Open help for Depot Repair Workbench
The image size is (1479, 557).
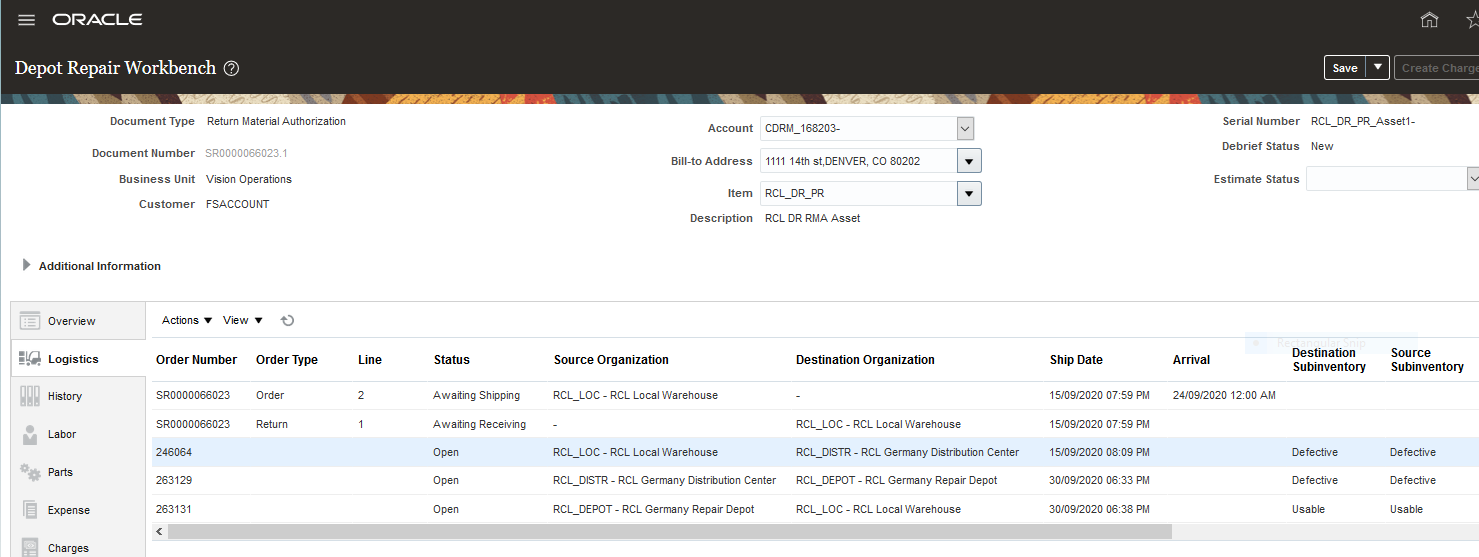coord(232,68)
